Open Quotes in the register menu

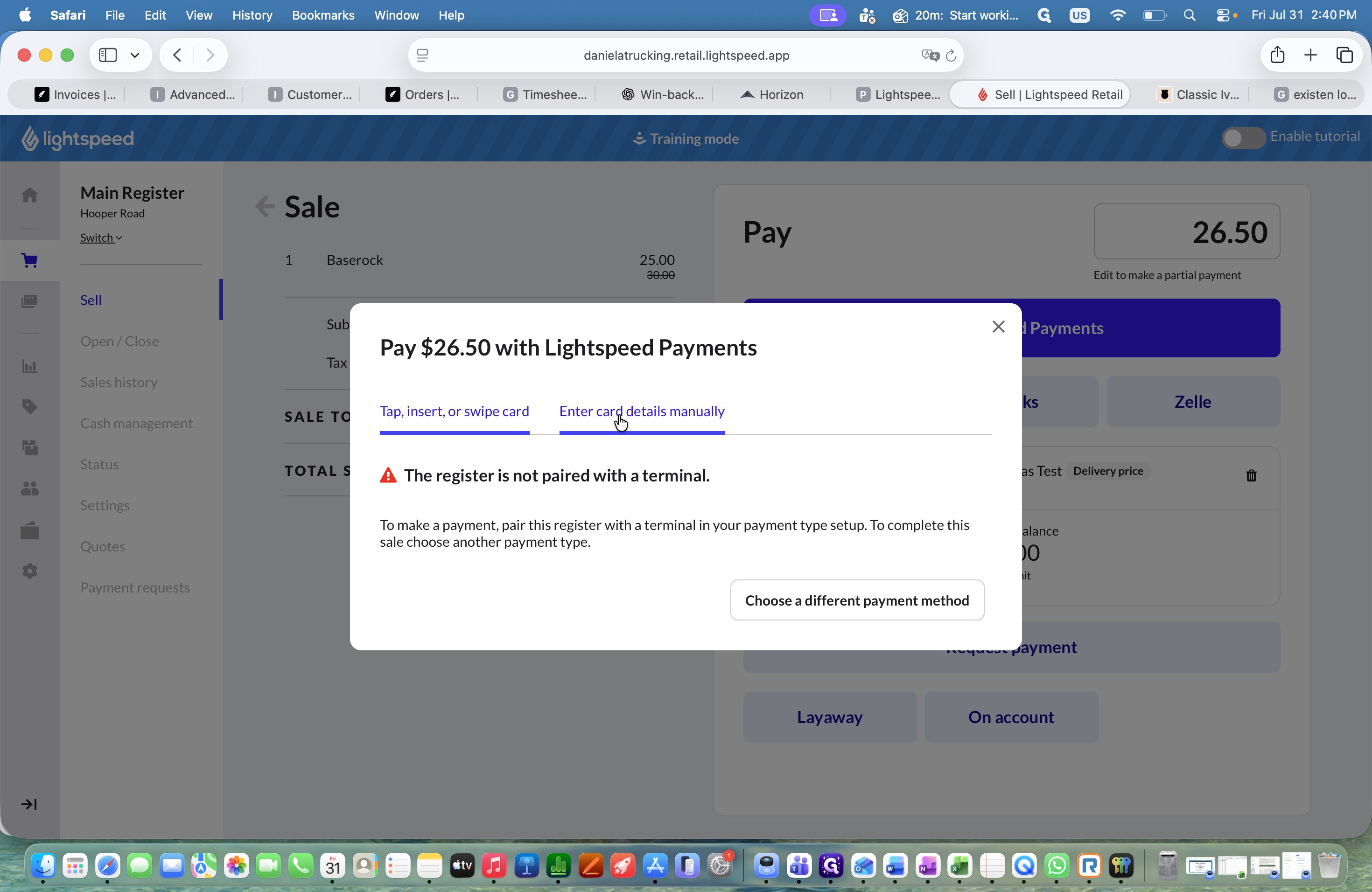(x=103, y=546)
